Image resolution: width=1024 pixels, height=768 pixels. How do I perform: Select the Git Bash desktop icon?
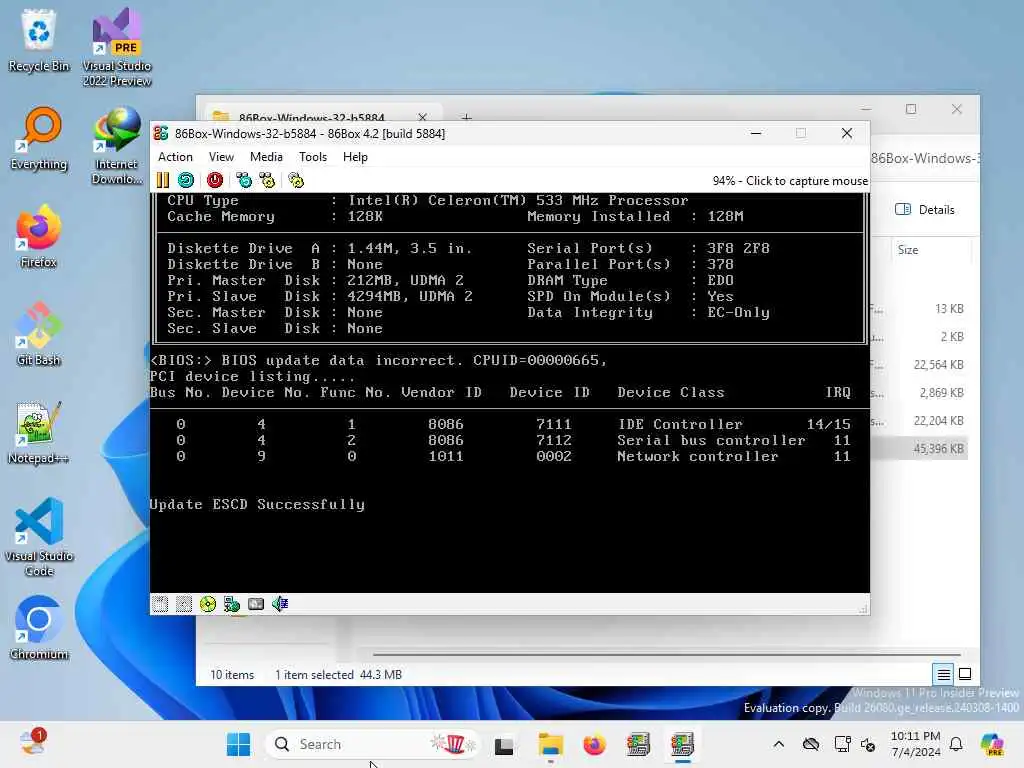[x=39, y=335]
